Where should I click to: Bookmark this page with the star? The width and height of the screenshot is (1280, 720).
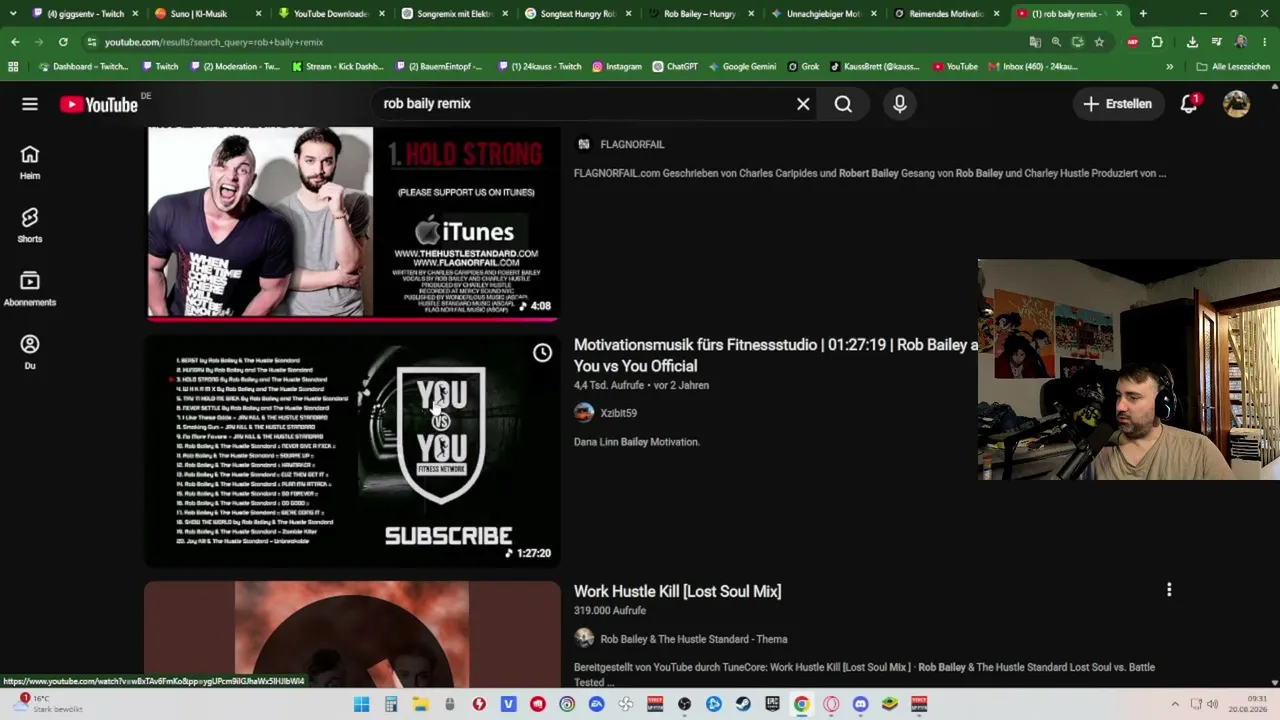1099,42
